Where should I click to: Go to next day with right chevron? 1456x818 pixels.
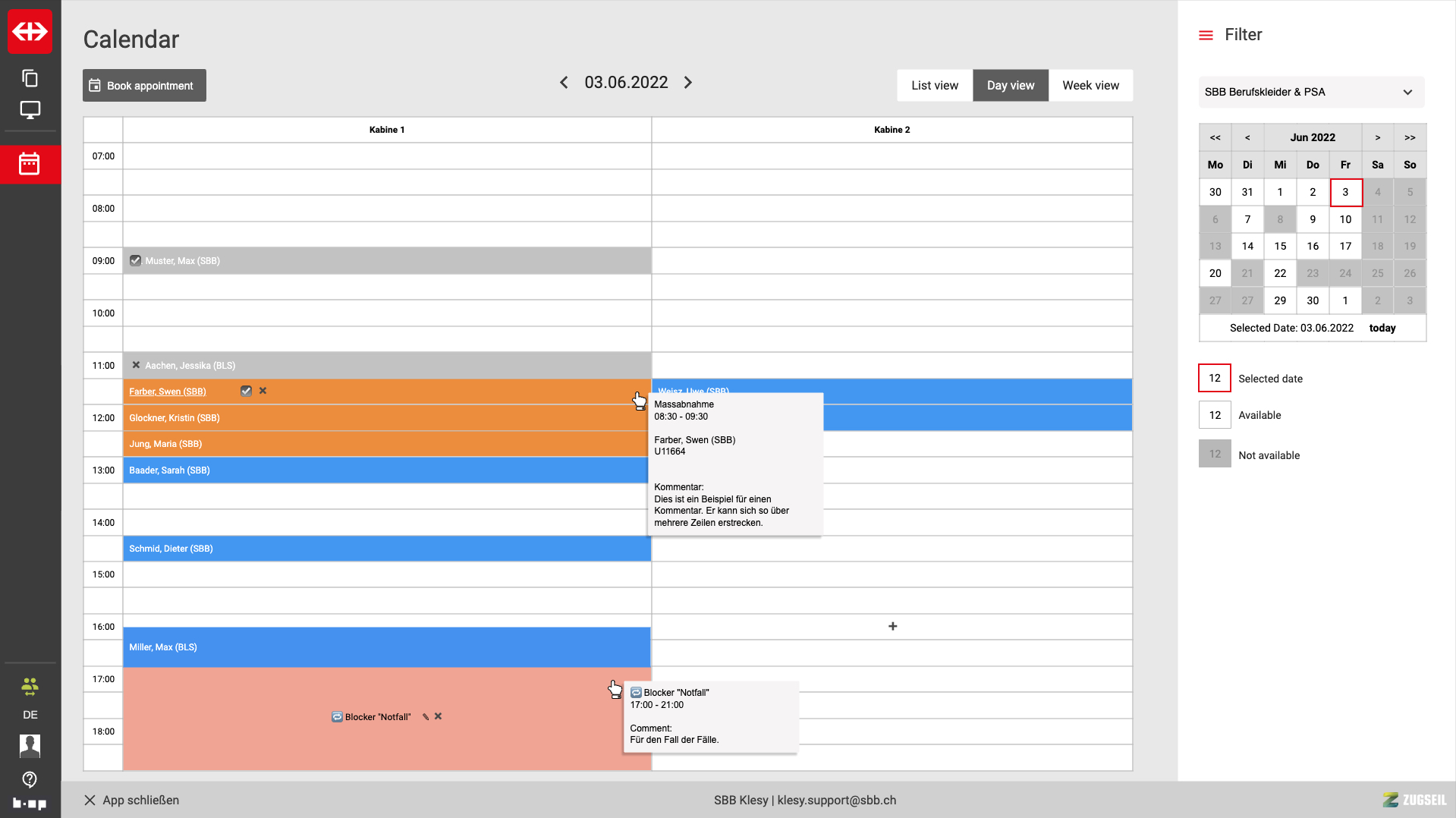pos(688,83)
